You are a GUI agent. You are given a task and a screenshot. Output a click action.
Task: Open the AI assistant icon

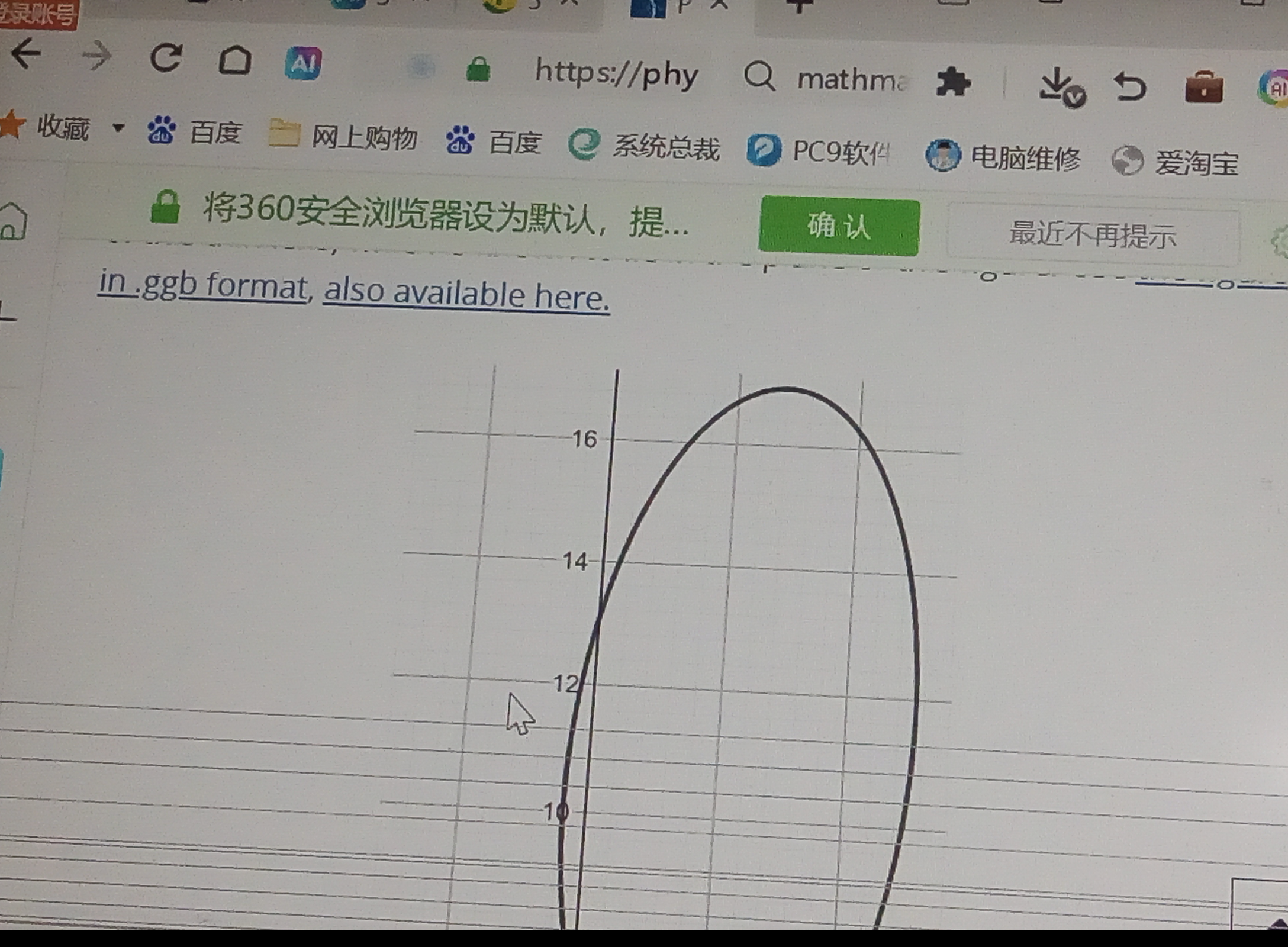pyautogui.click(x=303, y=63)
